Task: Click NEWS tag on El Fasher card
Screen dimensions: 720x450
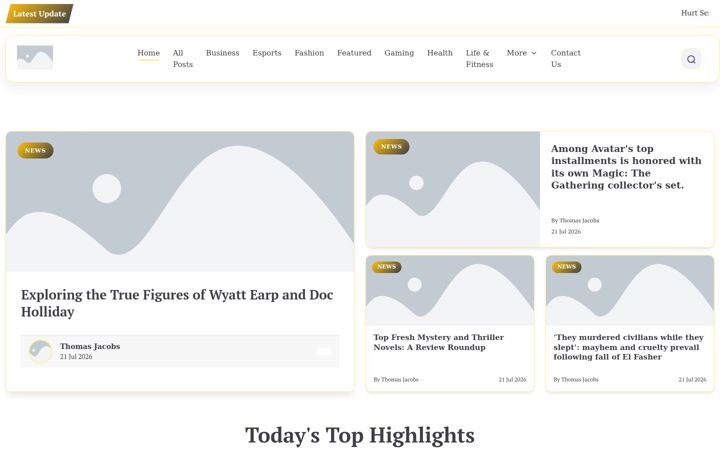Action: tap(567, 267)
